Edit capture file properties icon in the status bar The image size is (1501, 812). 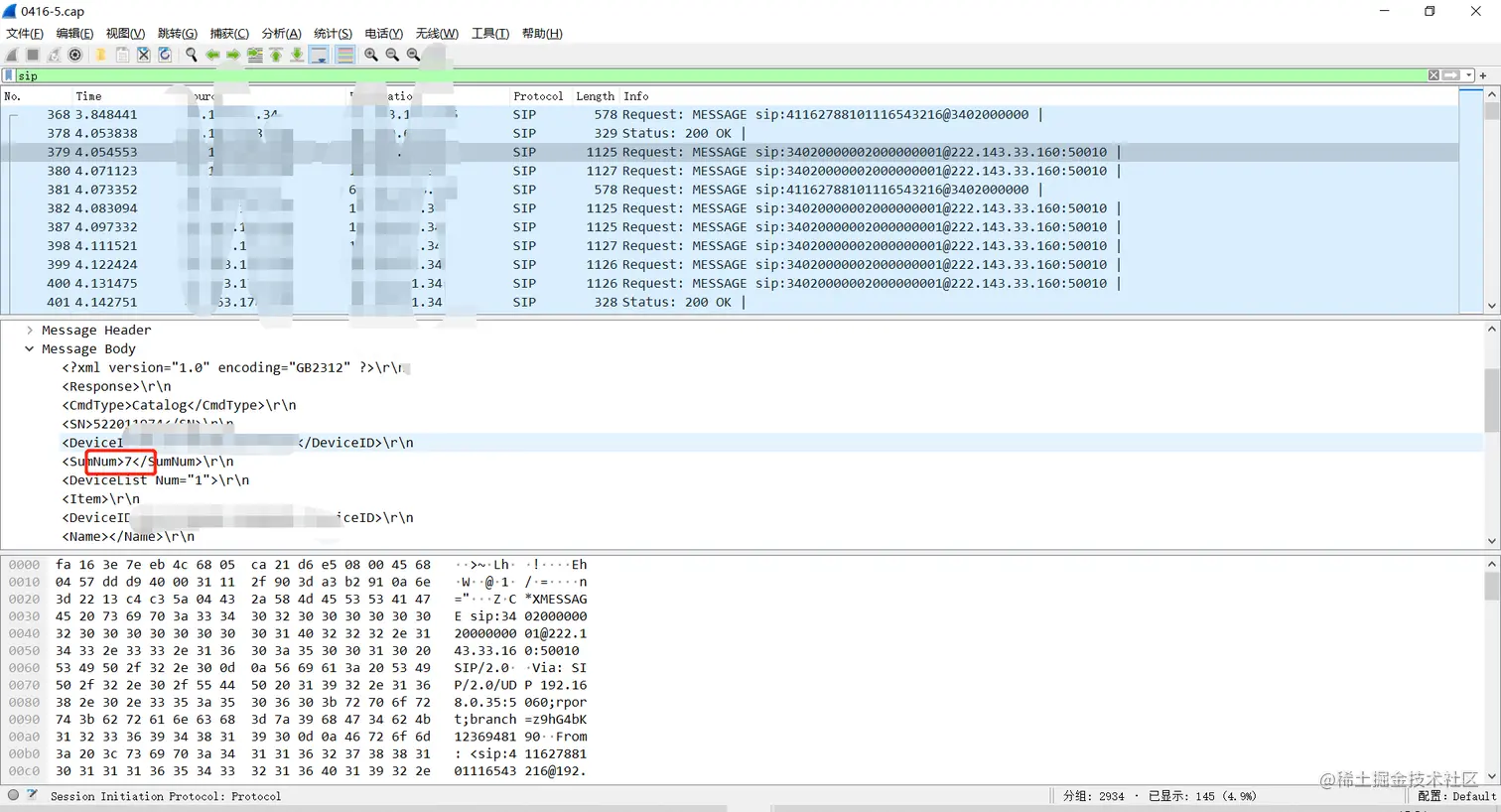pyautogui.click(x=32, y=795)
